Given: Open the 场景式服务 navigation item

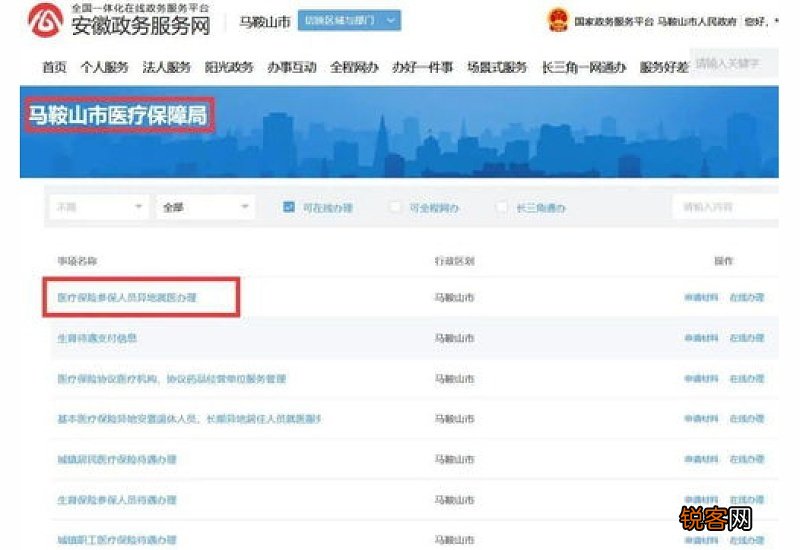Looking at the screenshot, I should coord(497,67).
